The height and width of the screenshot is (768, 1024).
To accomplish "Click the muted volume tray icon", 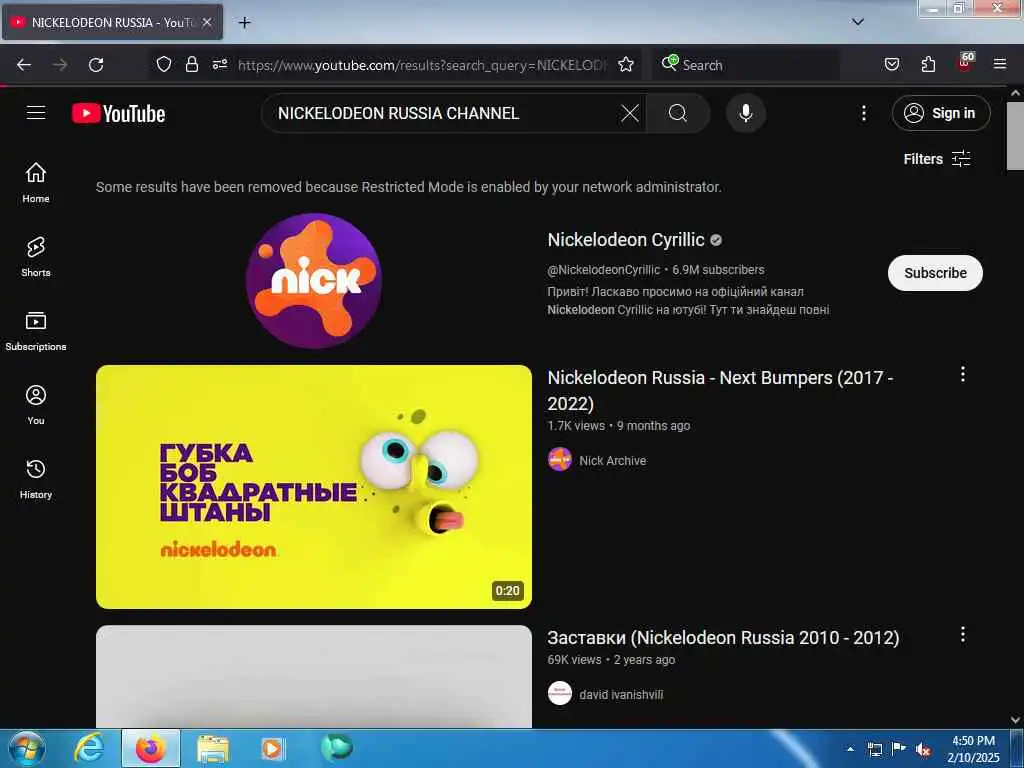I will click(922, 749).
